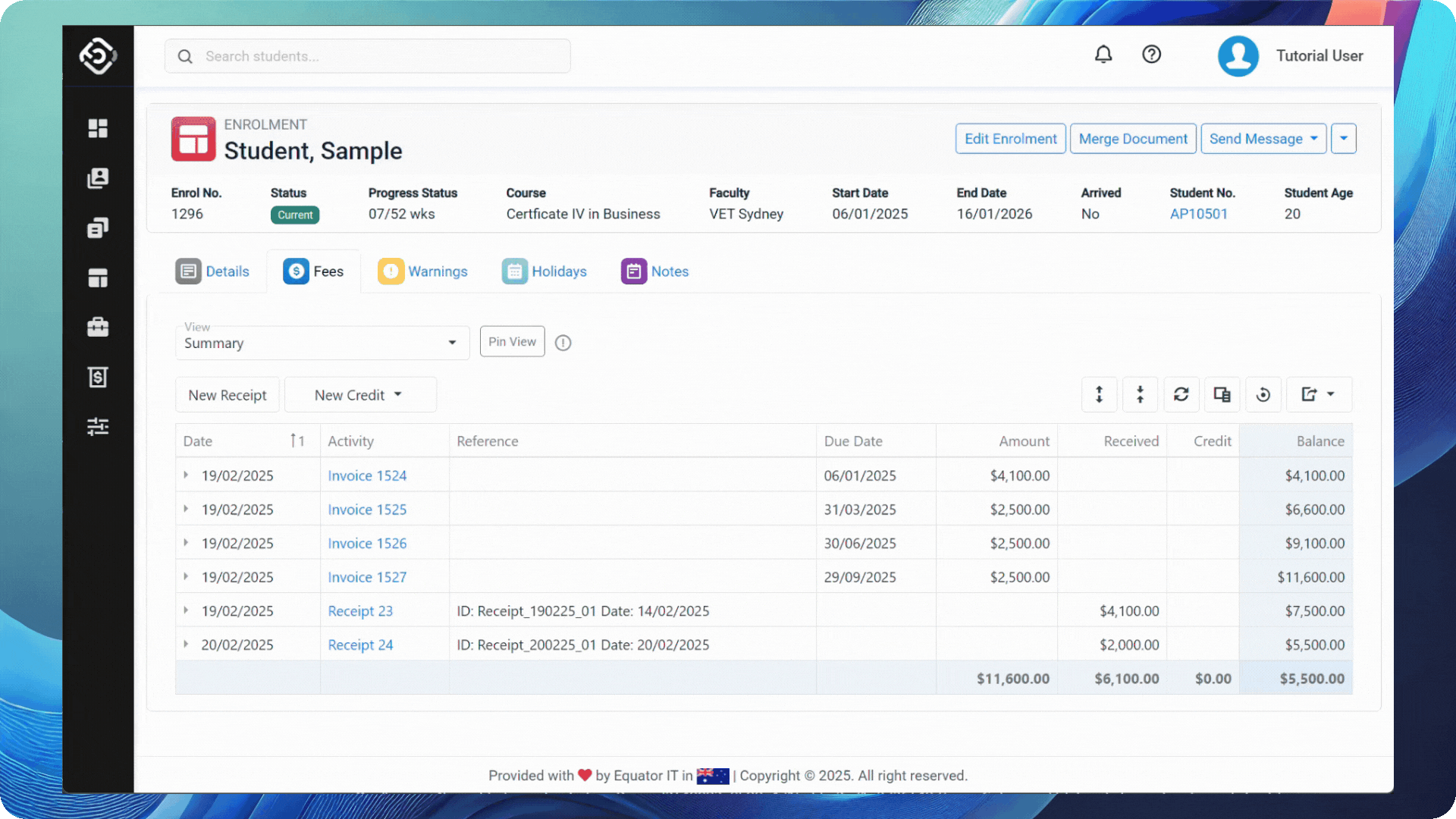Image resolution: width=1456 pixels, height=819 pixels.
Task: Click the notification bell
Action: tap(1103, 54)
